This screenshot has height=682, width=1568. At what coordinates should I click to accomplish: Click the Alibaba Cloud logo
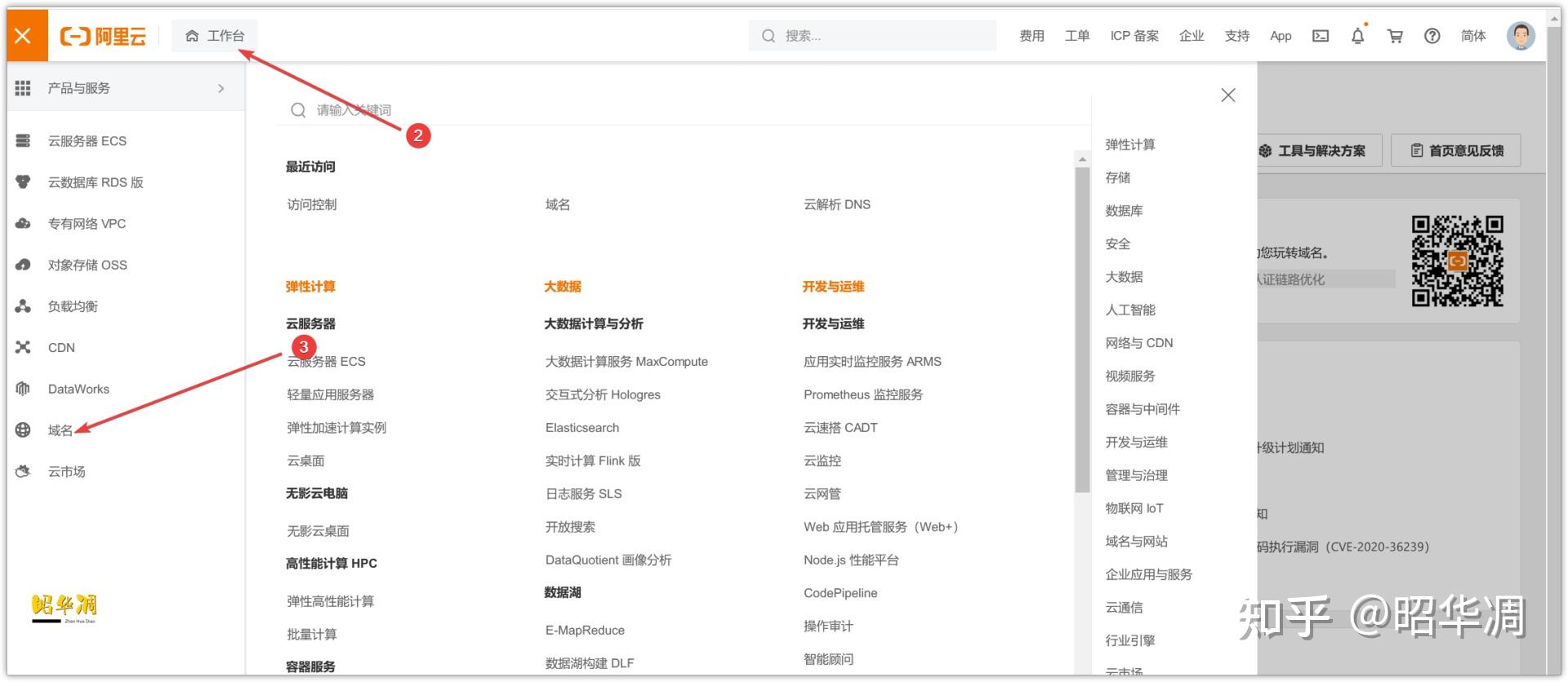coord(103,36)
